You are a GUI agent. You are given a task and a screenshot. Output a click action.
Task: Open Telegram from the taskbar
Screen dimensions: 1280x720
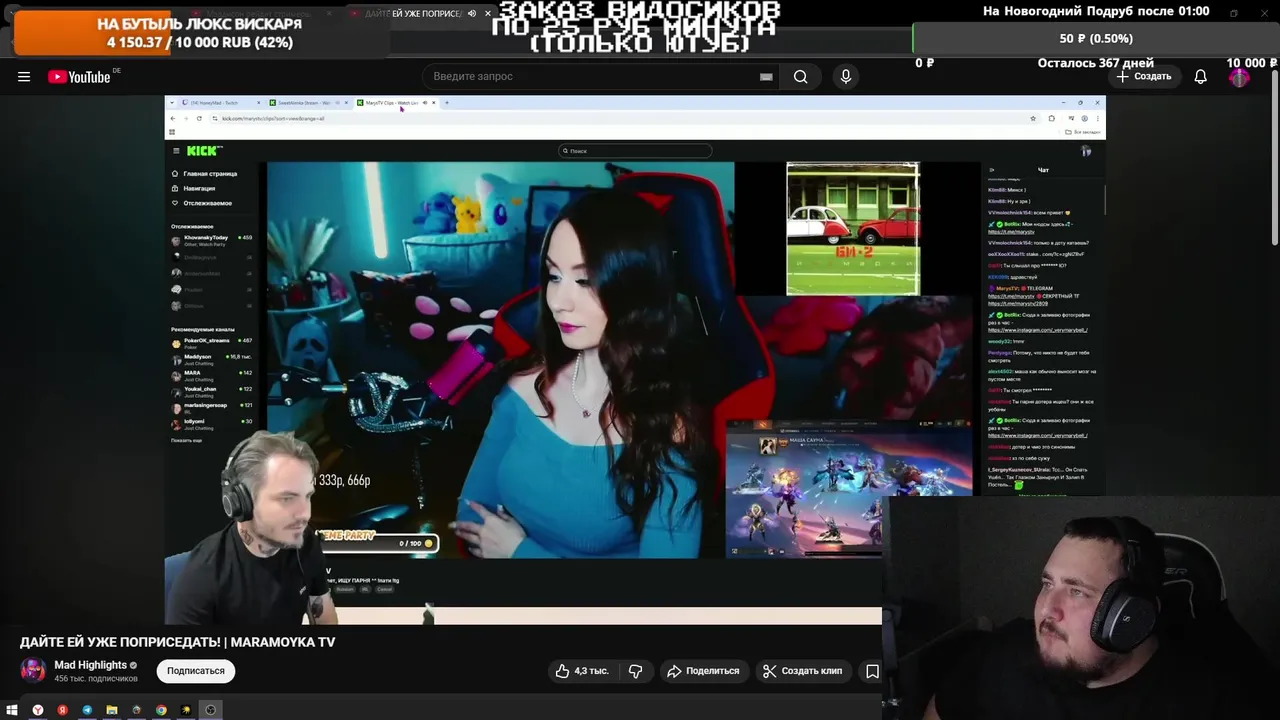coord(87,710)
